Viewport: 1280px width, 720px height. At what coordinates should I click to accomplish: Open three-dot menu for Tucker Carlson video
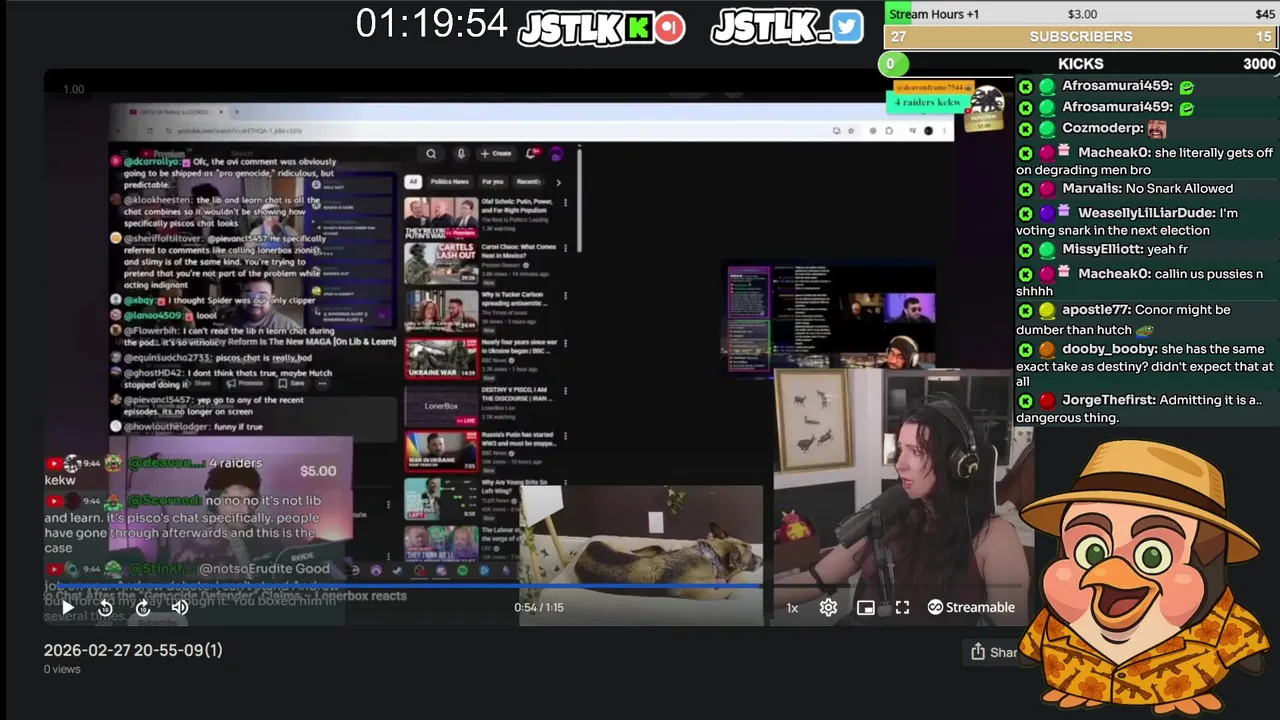(565, 296)
